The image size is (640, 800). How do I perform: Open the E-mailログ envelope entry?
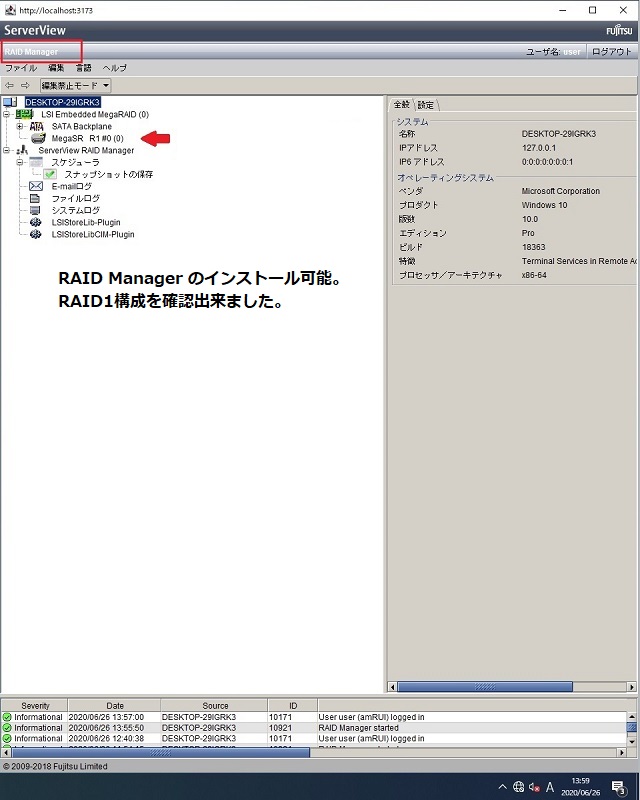click(35, 186)
